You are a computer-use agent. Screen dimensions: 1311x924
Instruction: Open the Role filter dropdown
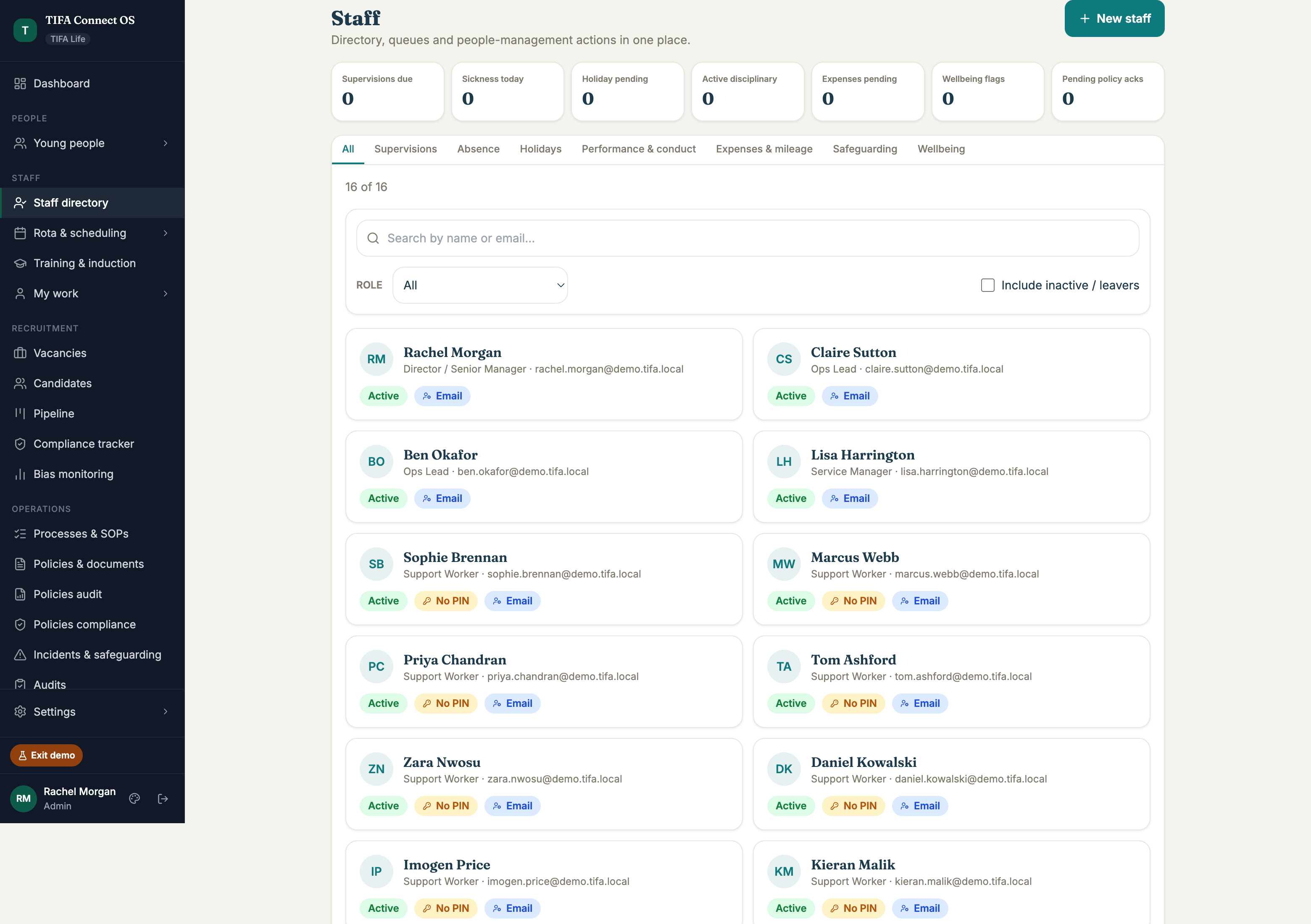[x=480, y=285]
